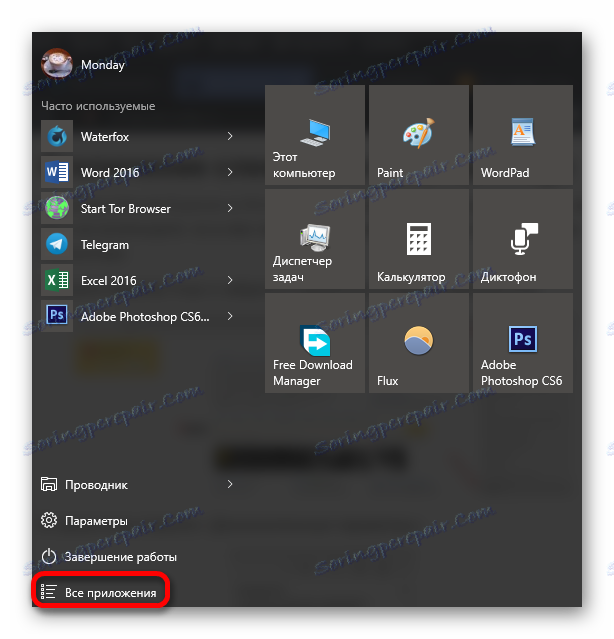Select the Excel 2016 name label
This screenshot has width=614, height=639.
tap(108, 281)
